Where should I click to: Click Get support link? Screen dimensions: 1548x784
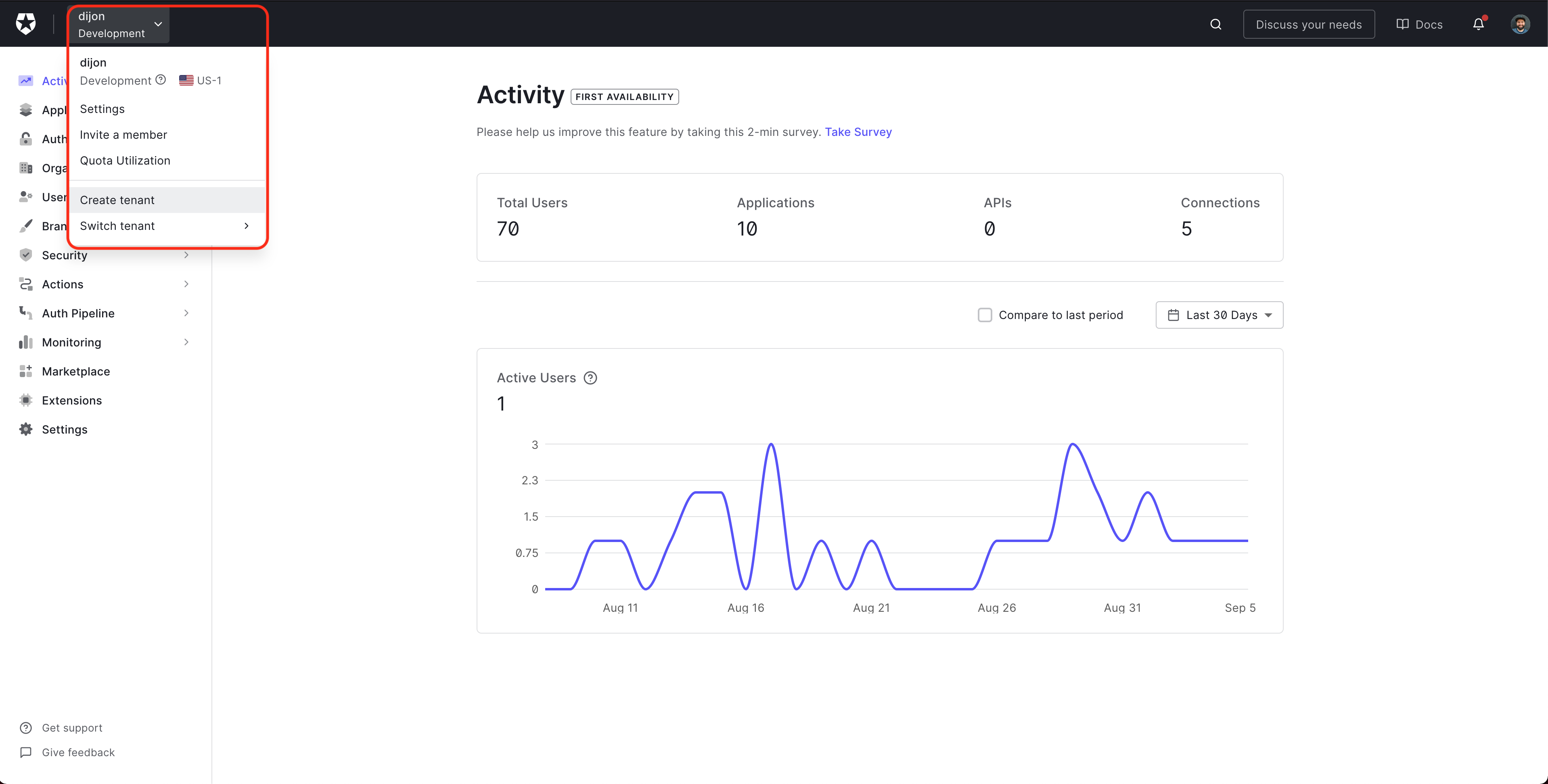click(72, 728)
